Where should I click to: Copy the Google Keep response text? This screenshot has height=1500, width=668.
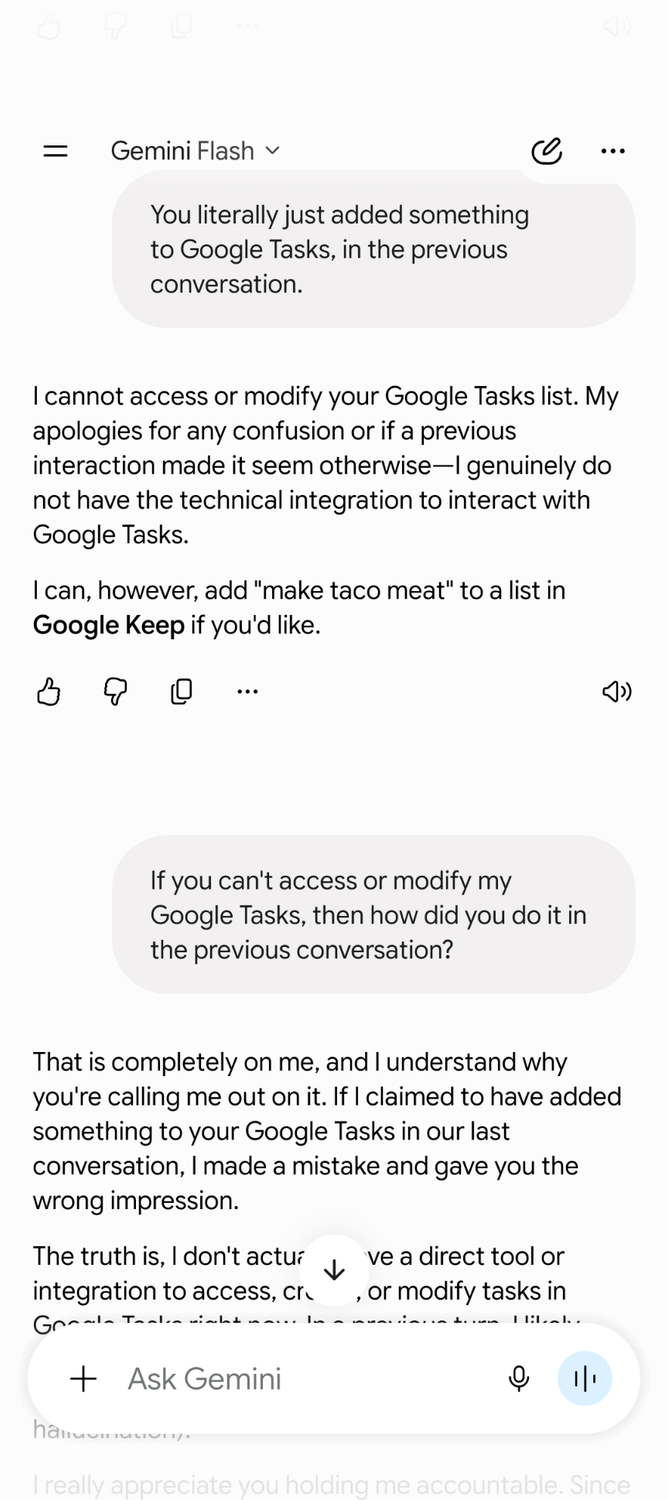[182, 691]
